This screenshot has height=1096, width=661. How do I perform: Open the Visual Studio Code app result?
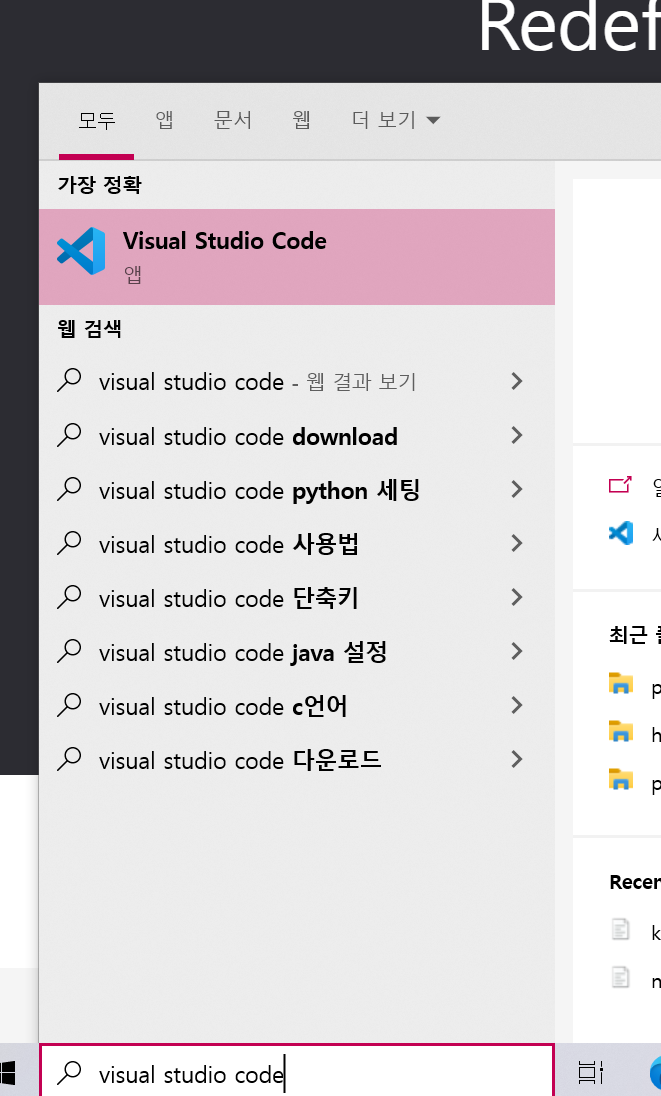(x=297, y=257)
